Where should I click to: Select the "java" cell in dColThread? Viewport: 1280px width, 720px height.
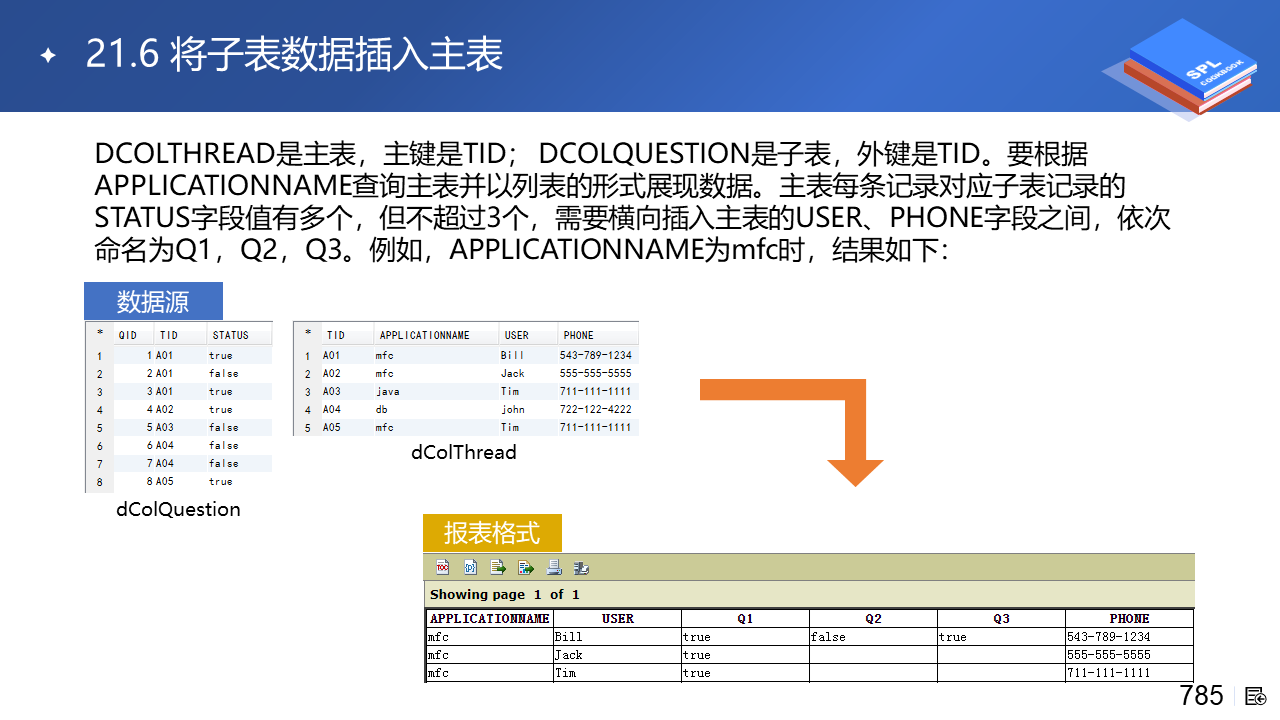click(388, 391)
